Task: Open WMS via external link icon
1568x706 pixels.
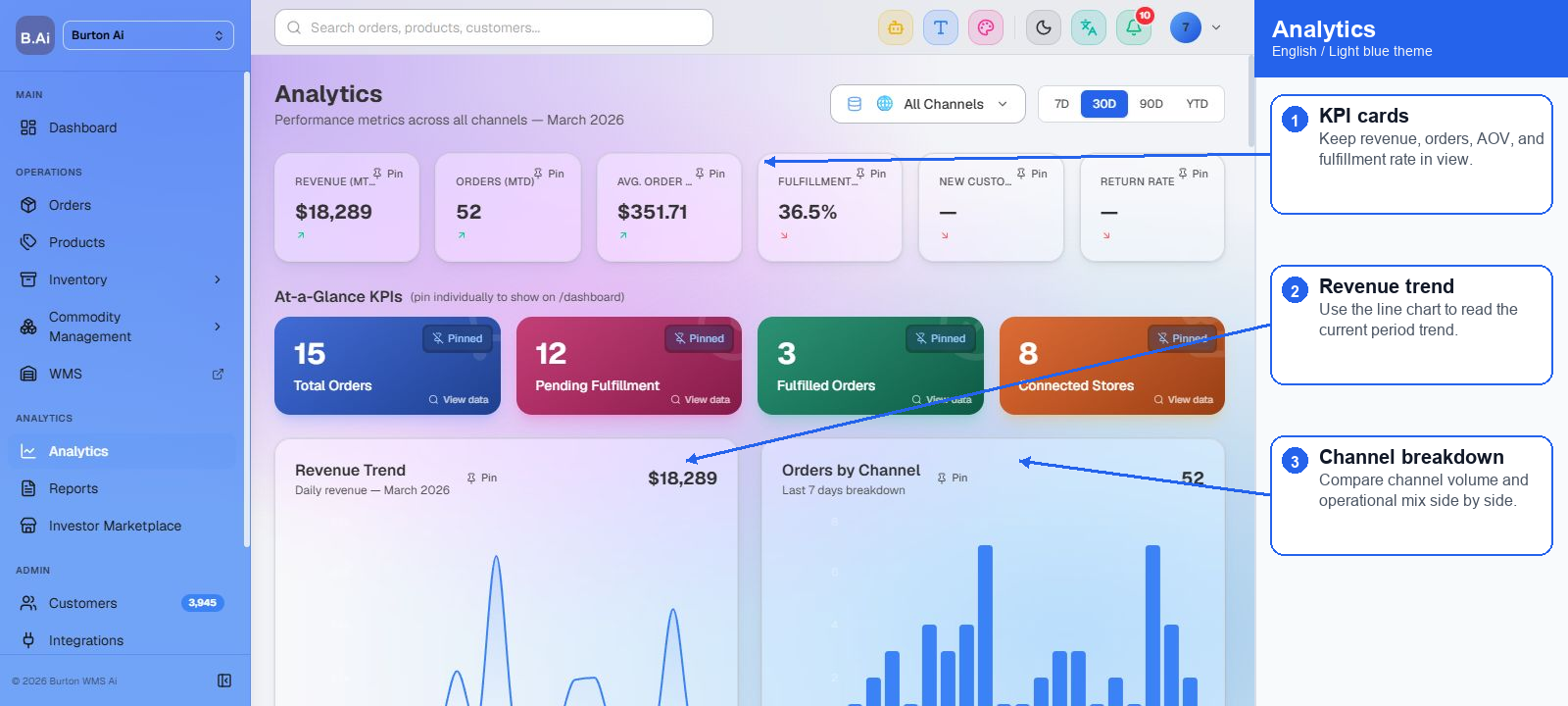Action: 218,374
